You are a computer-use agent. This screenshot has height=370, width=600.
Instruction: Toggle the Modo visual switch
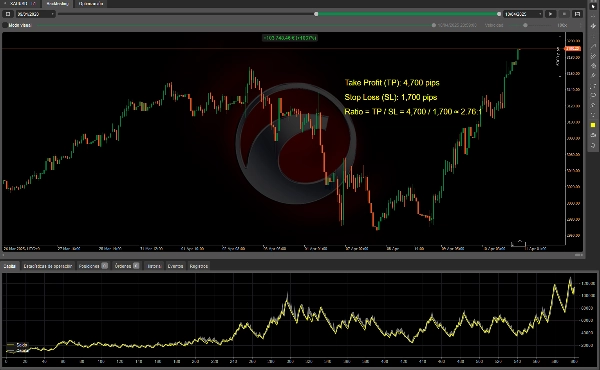(x=5, y=25)
